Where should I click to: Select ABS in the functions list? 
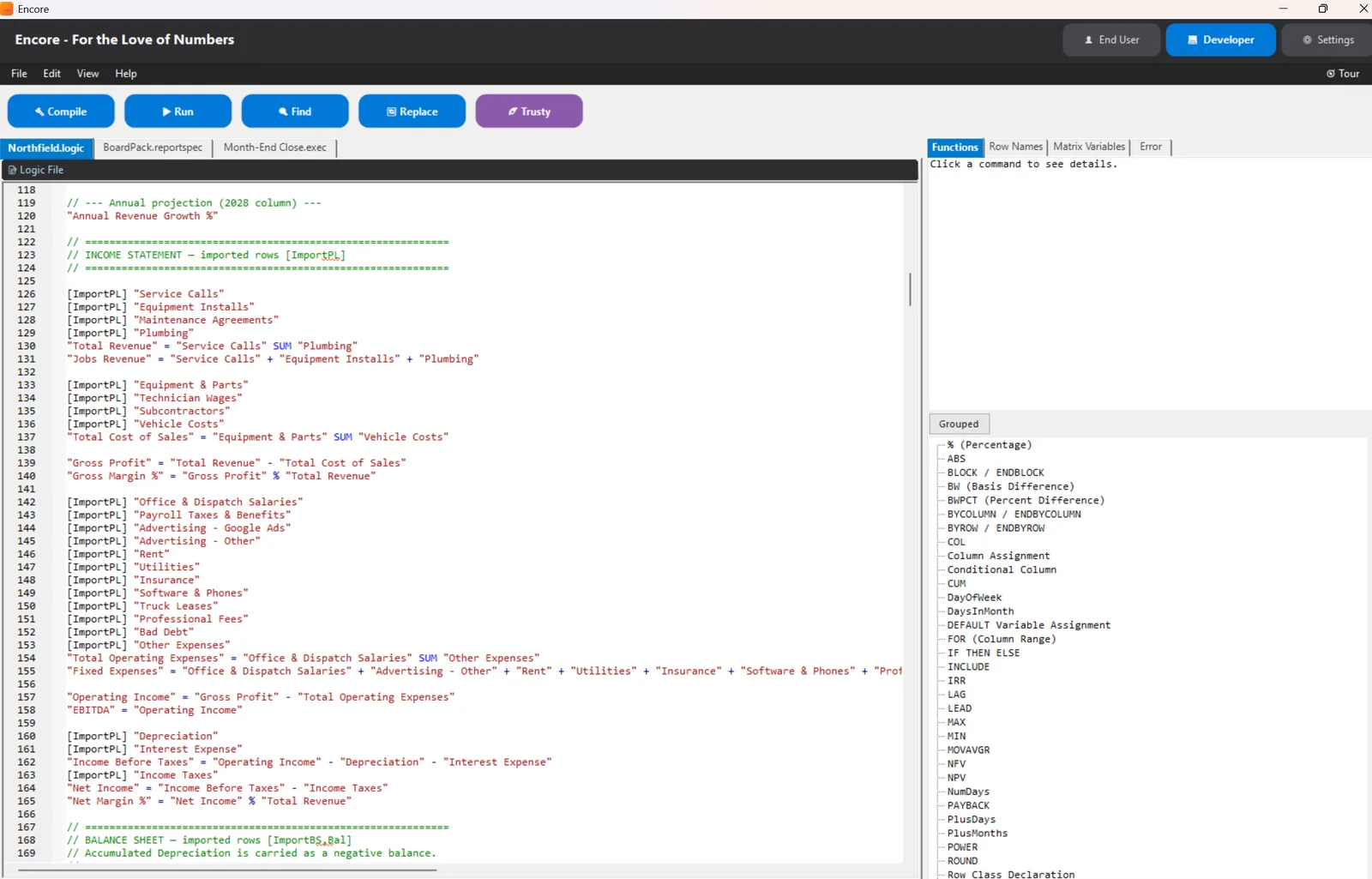(956, 459)
